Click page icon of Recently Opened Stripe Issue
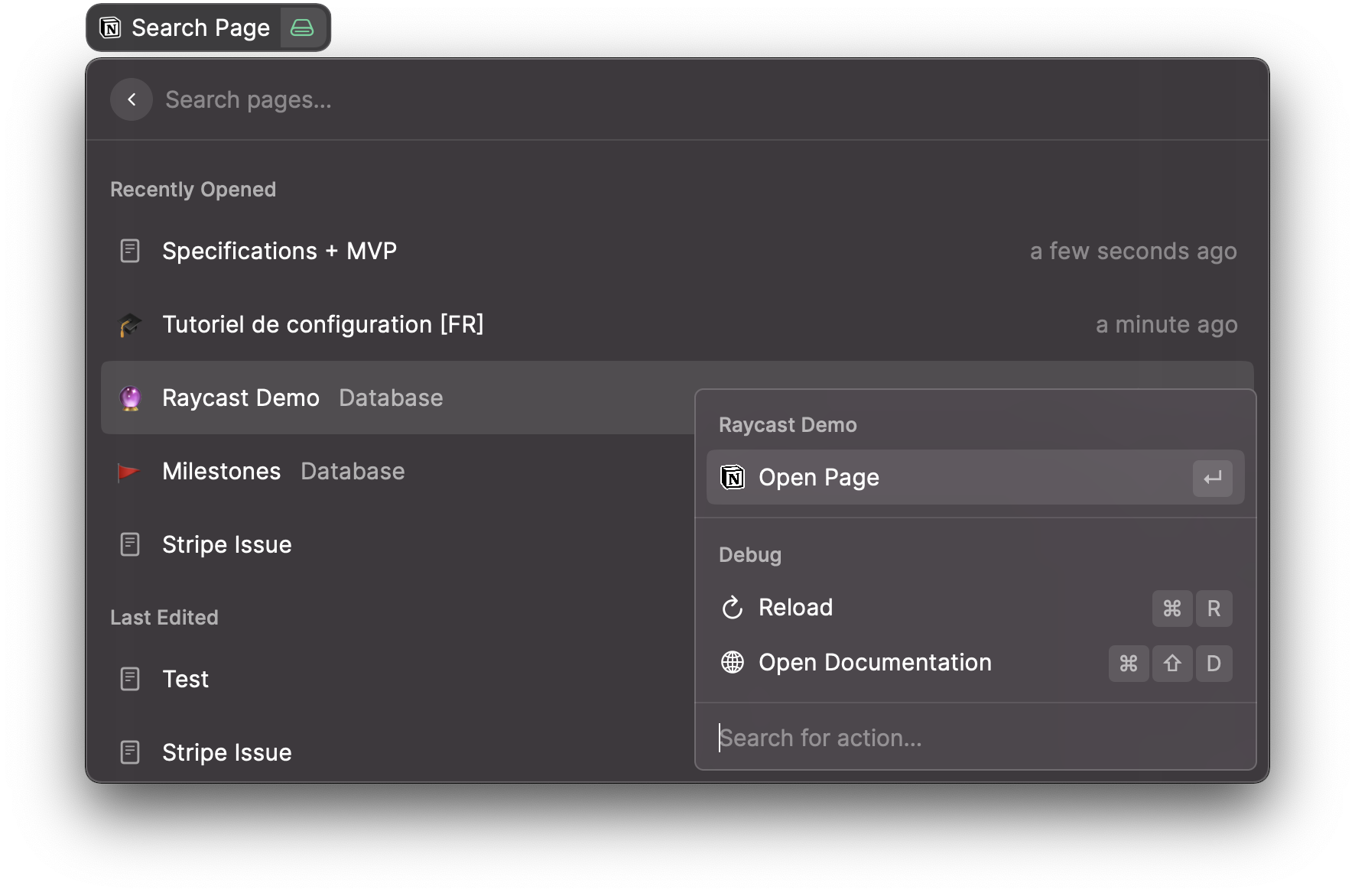The height and width of the screenshot is (896, 1355). tap(130, 544)
